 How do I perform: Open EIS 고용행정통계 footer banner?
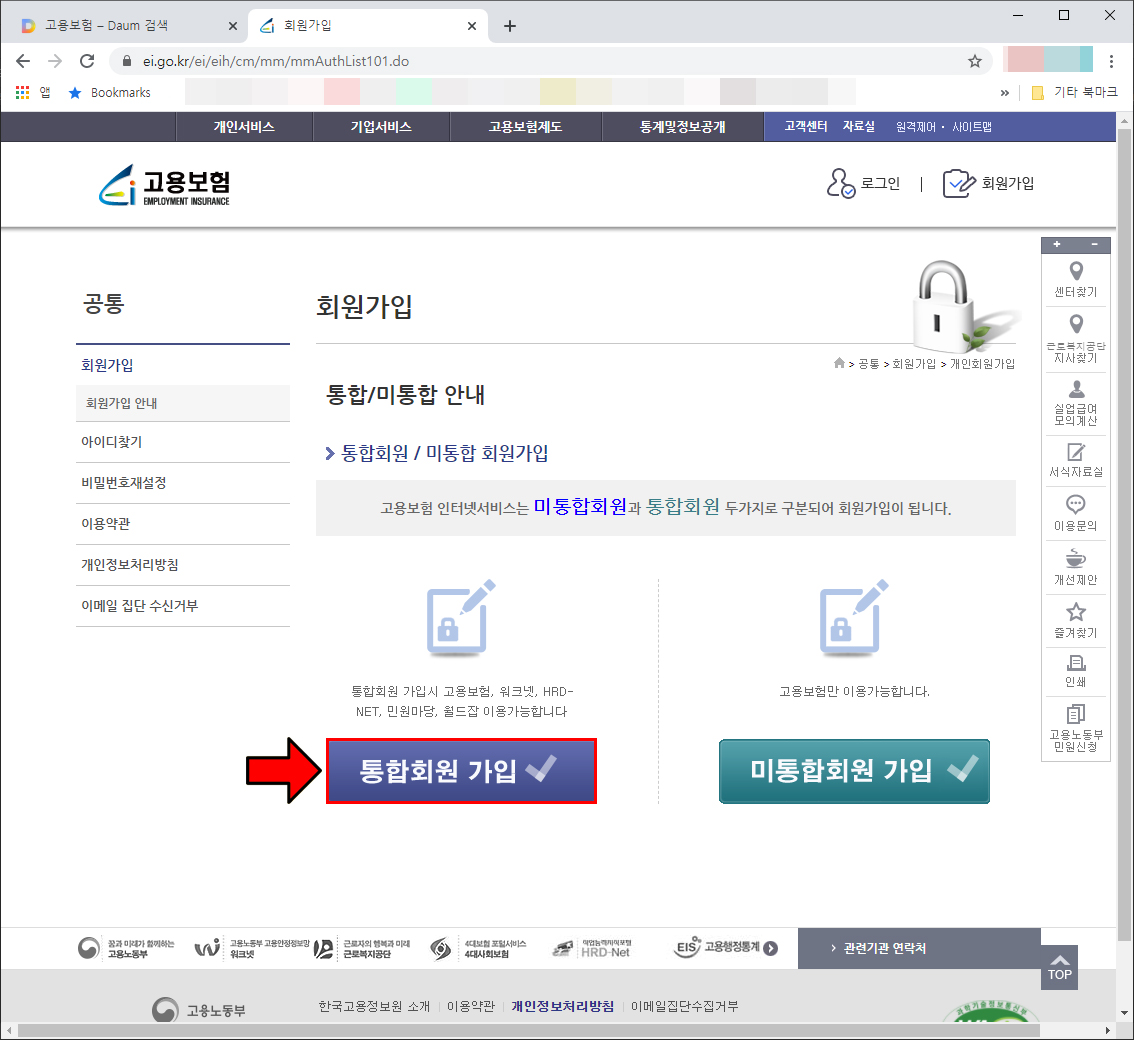click(725, 947)
